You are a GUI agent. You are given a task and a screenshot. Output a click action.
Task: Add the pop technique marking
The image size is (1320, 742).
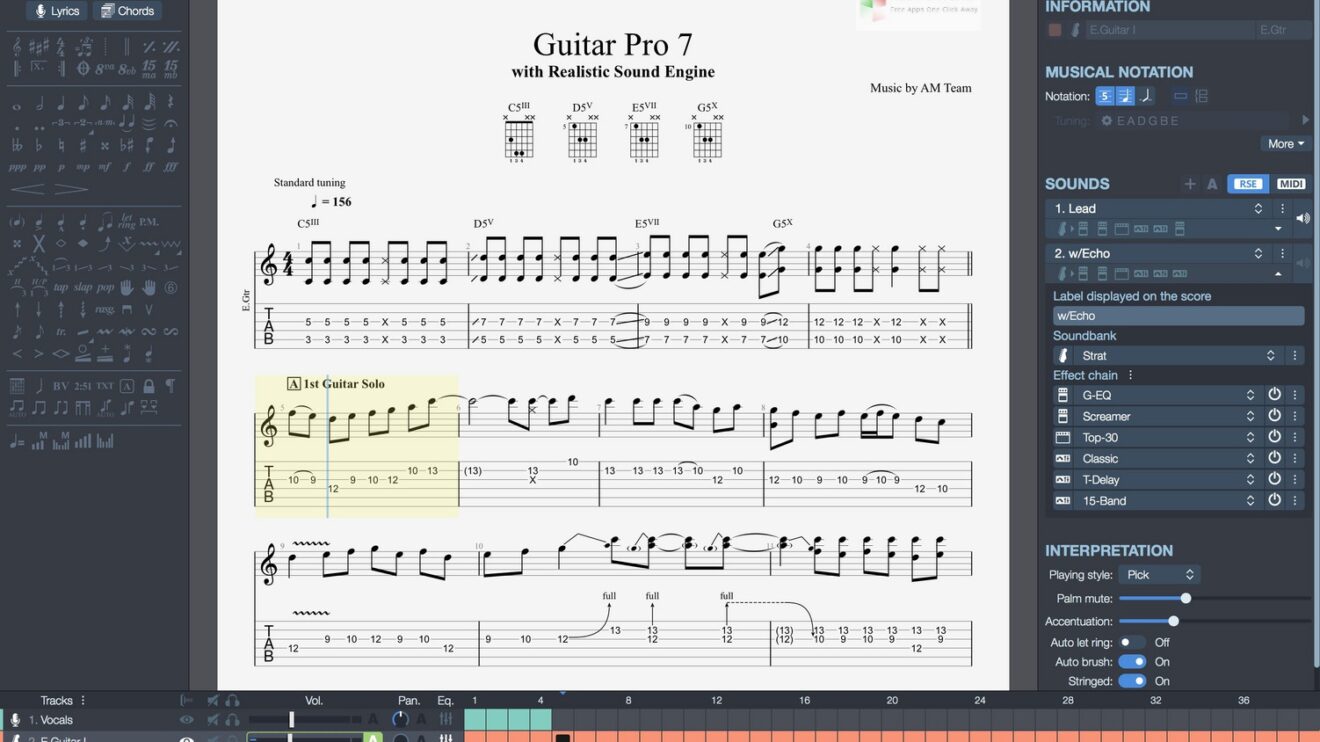105,287
